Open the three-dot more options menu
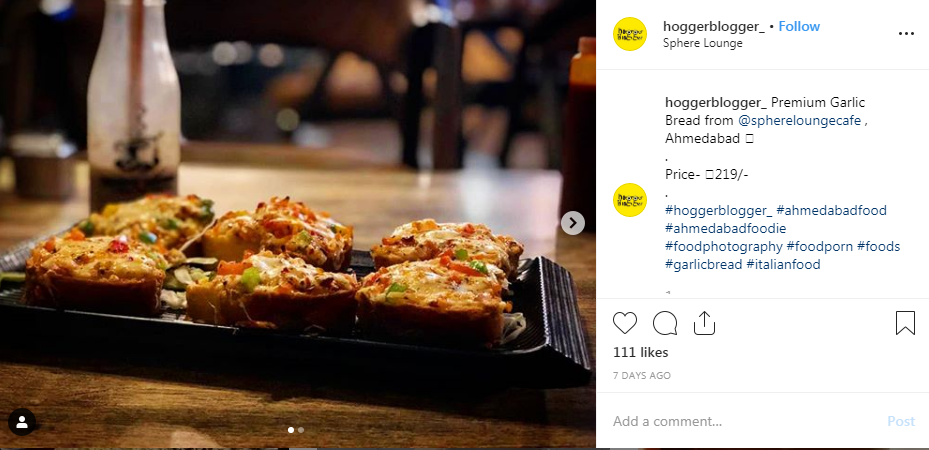 coord(906,33)
